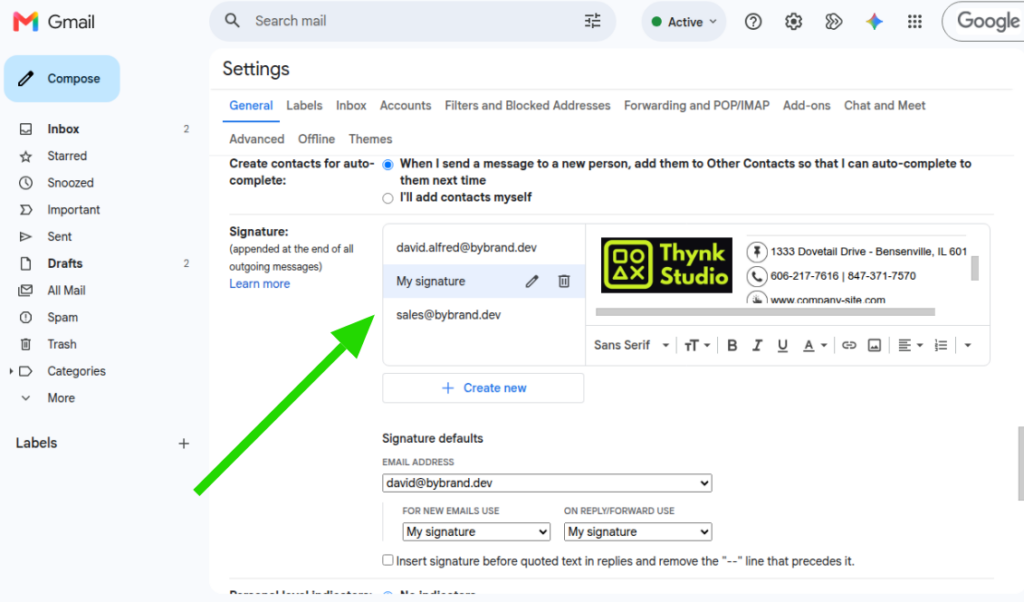Edit My signature name with pencil icon
1024x602 pixels.
point(532,281)
